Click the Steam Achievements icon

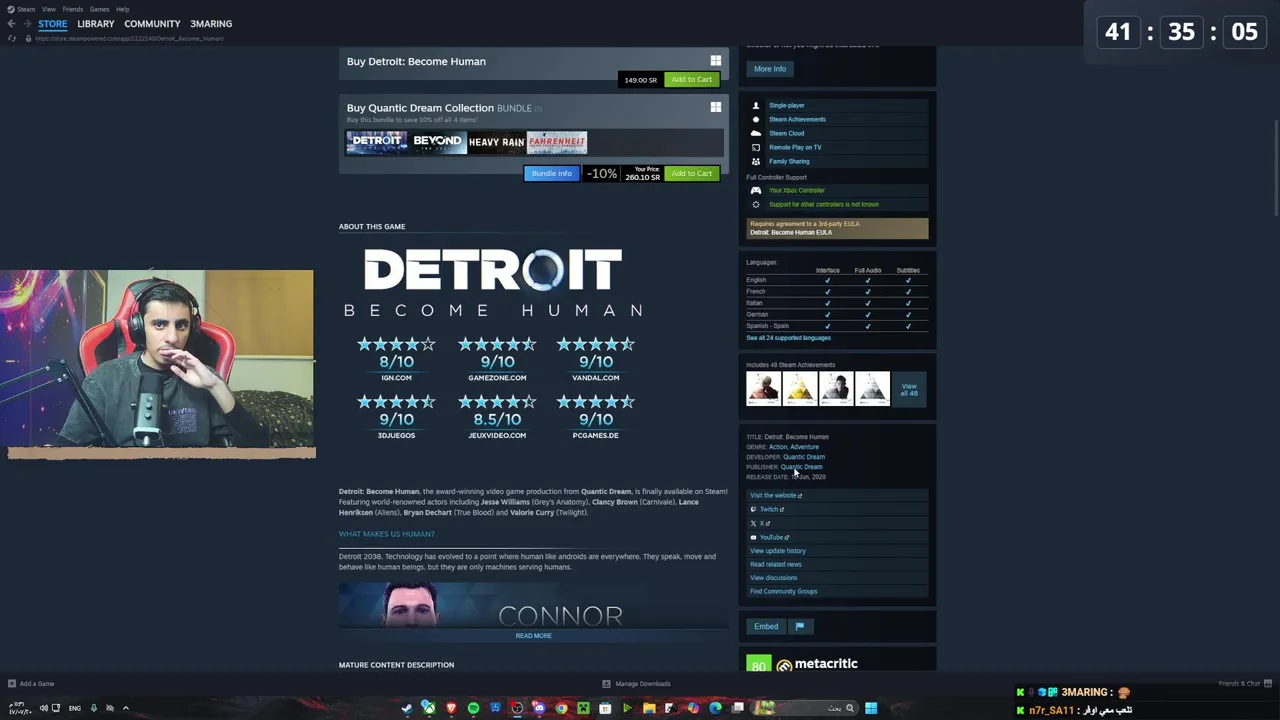[756, 119]
